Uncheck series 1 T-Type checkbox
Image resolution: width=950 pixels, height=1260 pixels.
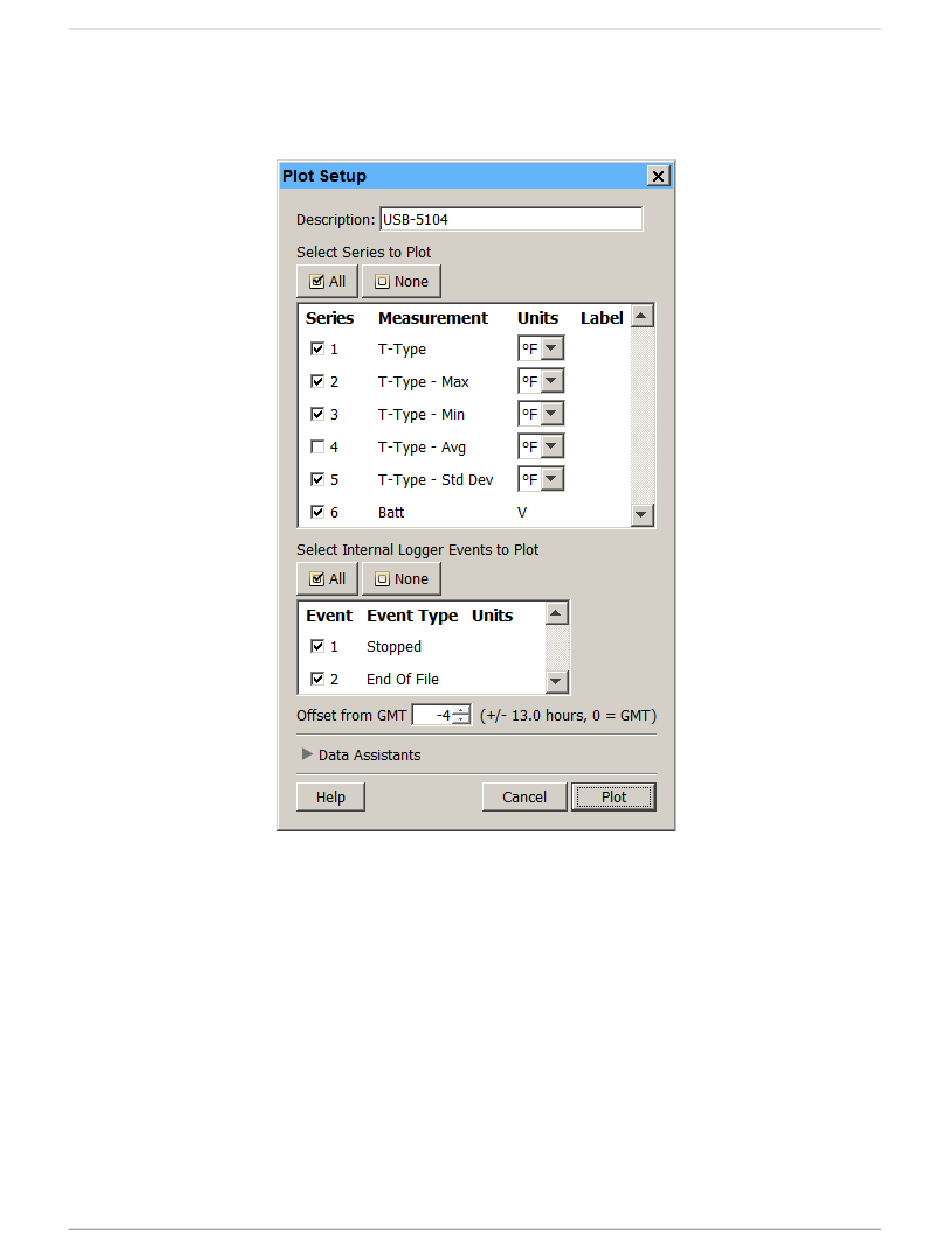pos(317,349)
